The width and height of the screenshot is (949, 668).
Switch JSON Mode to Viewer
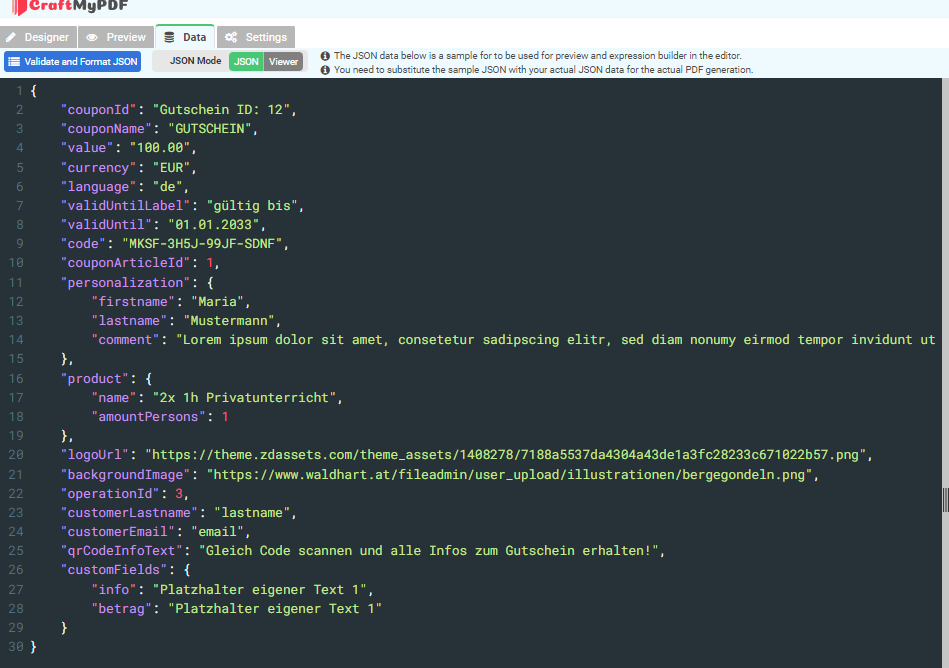[283, 62]
